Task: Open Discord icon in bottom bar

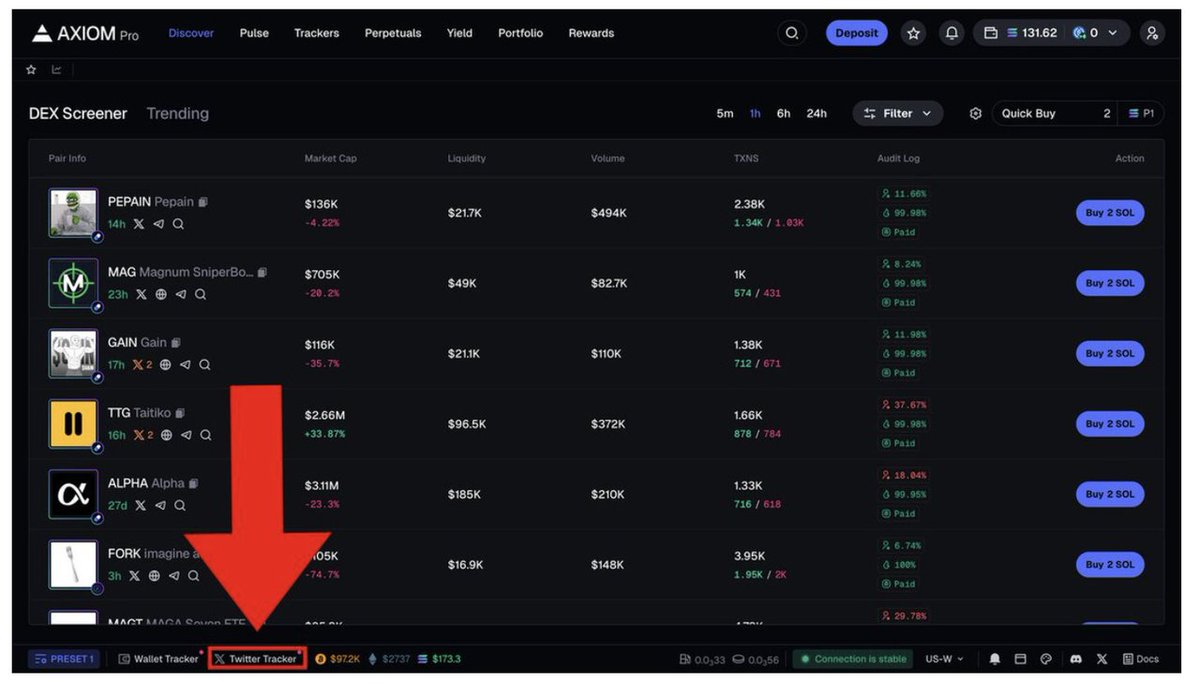Action: (1076, 659)
